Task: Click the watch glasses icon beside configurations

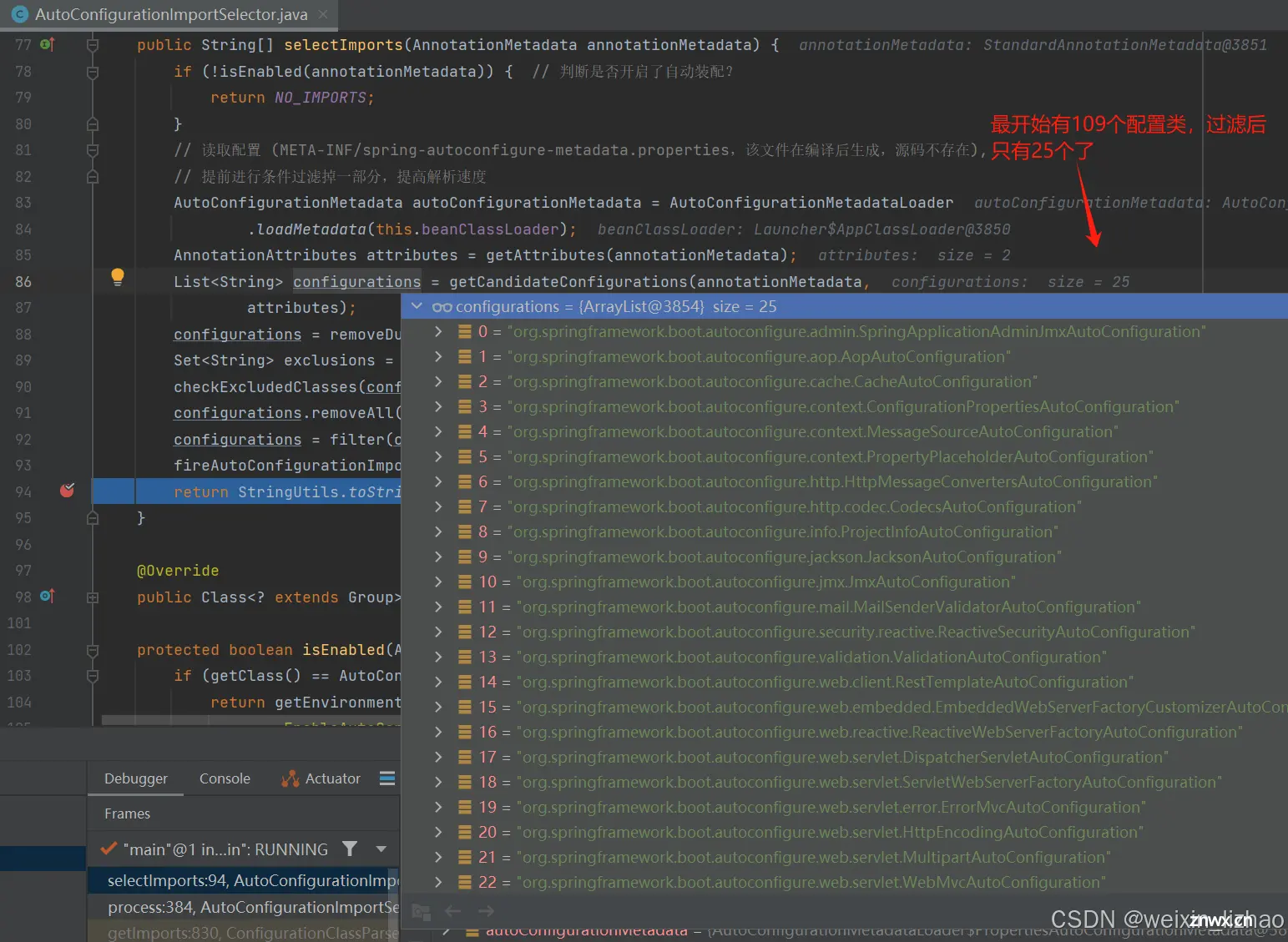Action: click(x=442, y=307)
